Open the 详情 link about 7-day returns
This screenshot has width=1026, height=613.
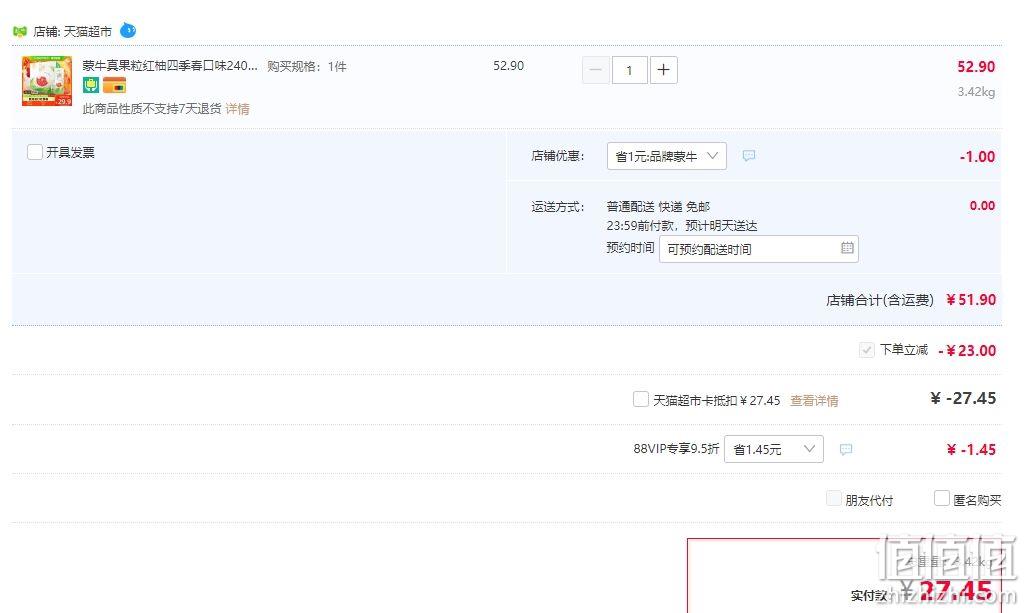click(238, 109)
